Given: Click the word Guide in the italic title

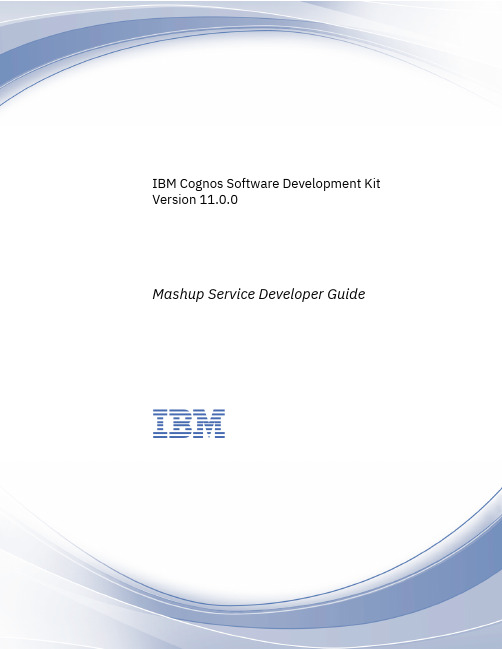Looking at the screenshot, I should 346,294.
